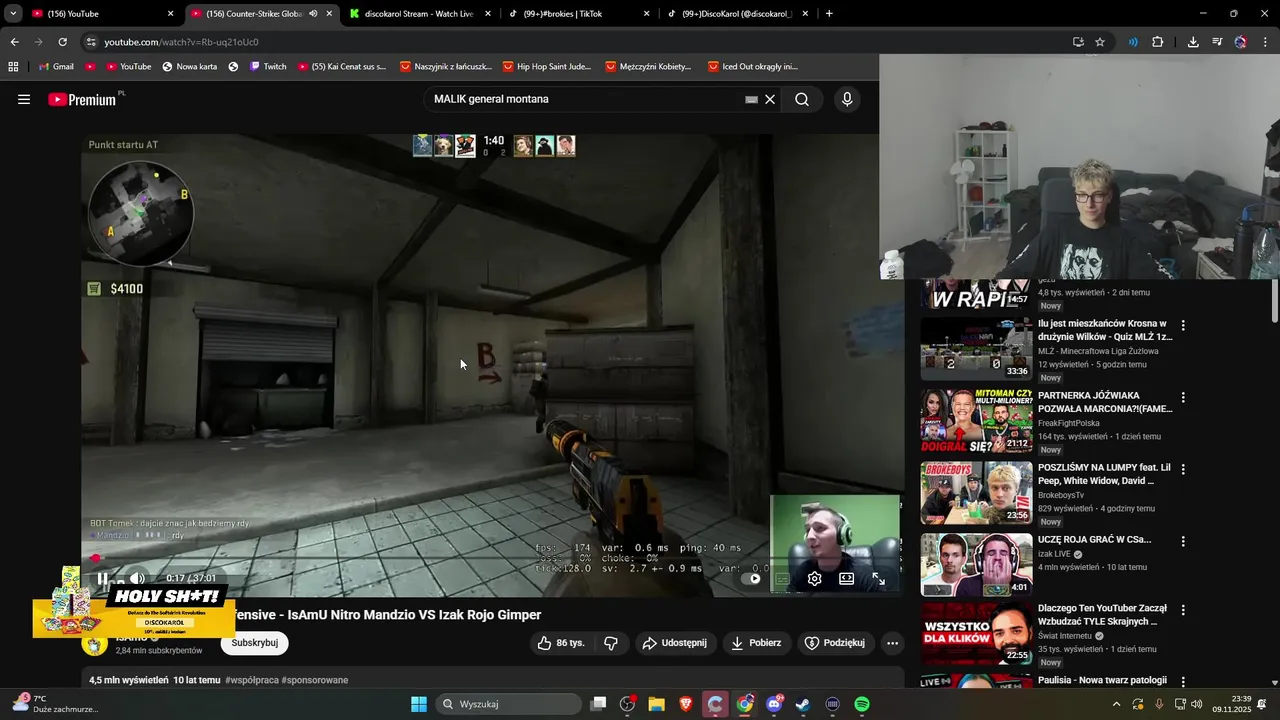The width and height of the screenshot is (1280, 720).
Task: Open Brave browser from the taskbar
Action: tap(686, 704)
